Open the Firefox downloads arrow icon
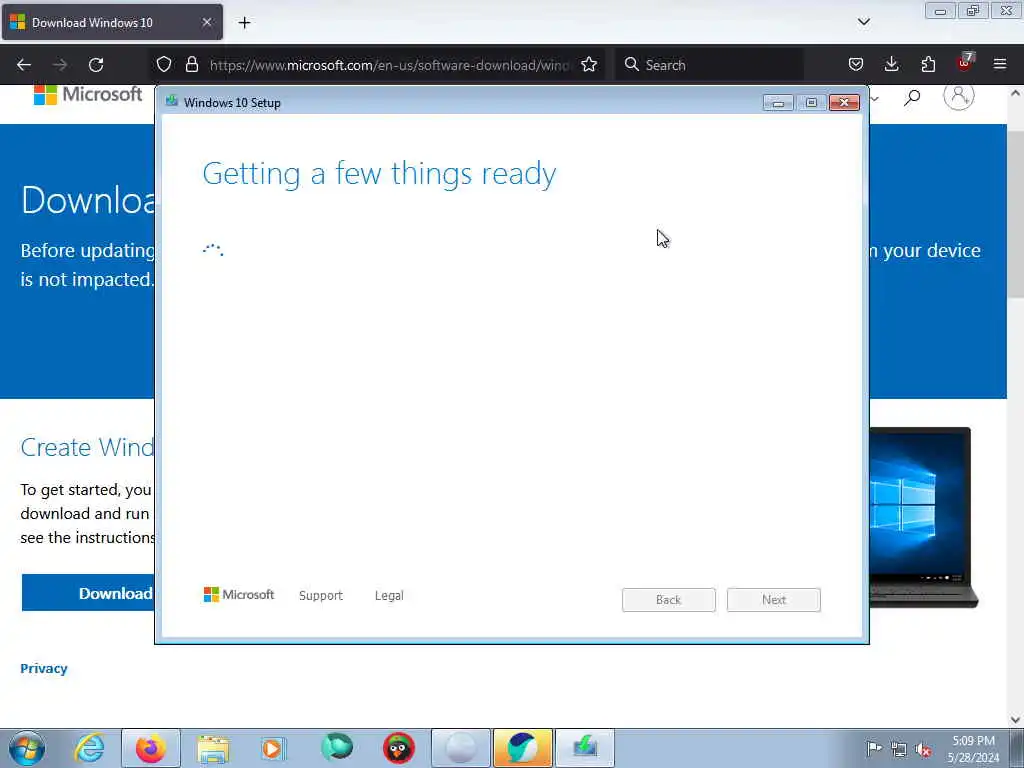 coord(891,64)
